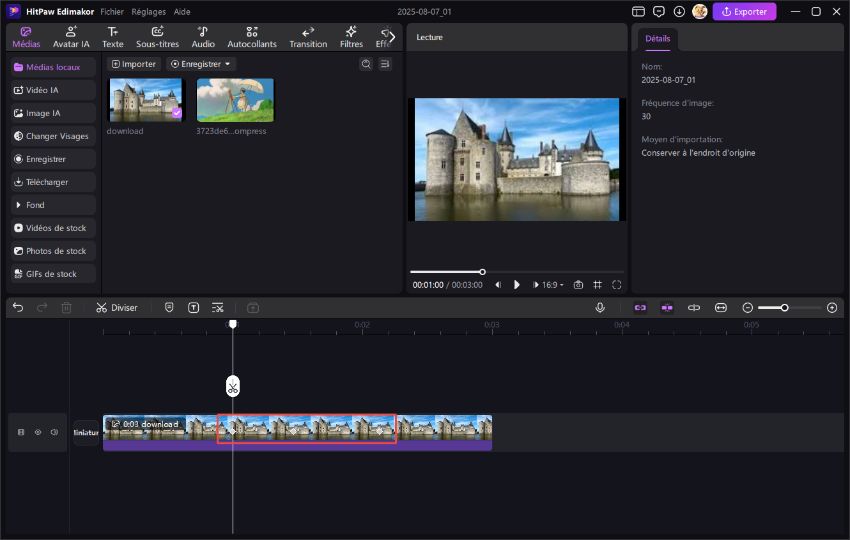Toggle the timeline split-preview icon

694,307
